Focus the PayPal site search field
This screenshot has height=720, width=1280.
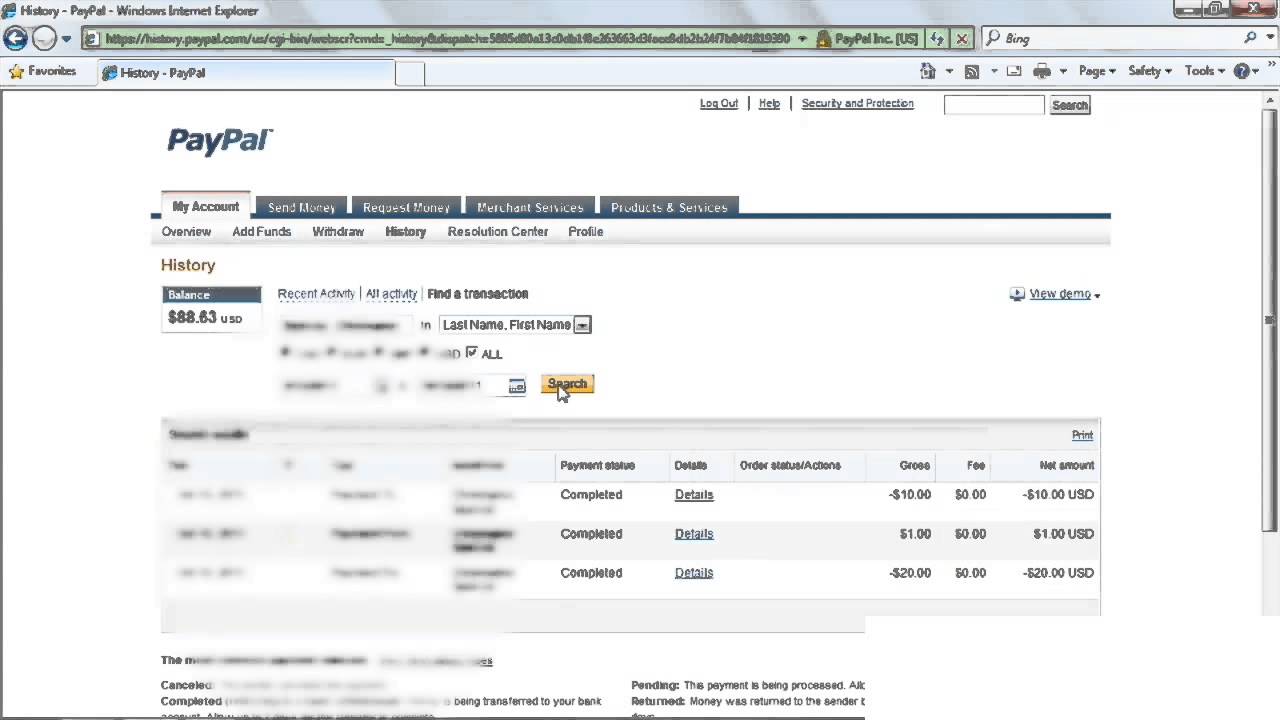(994, 105)
